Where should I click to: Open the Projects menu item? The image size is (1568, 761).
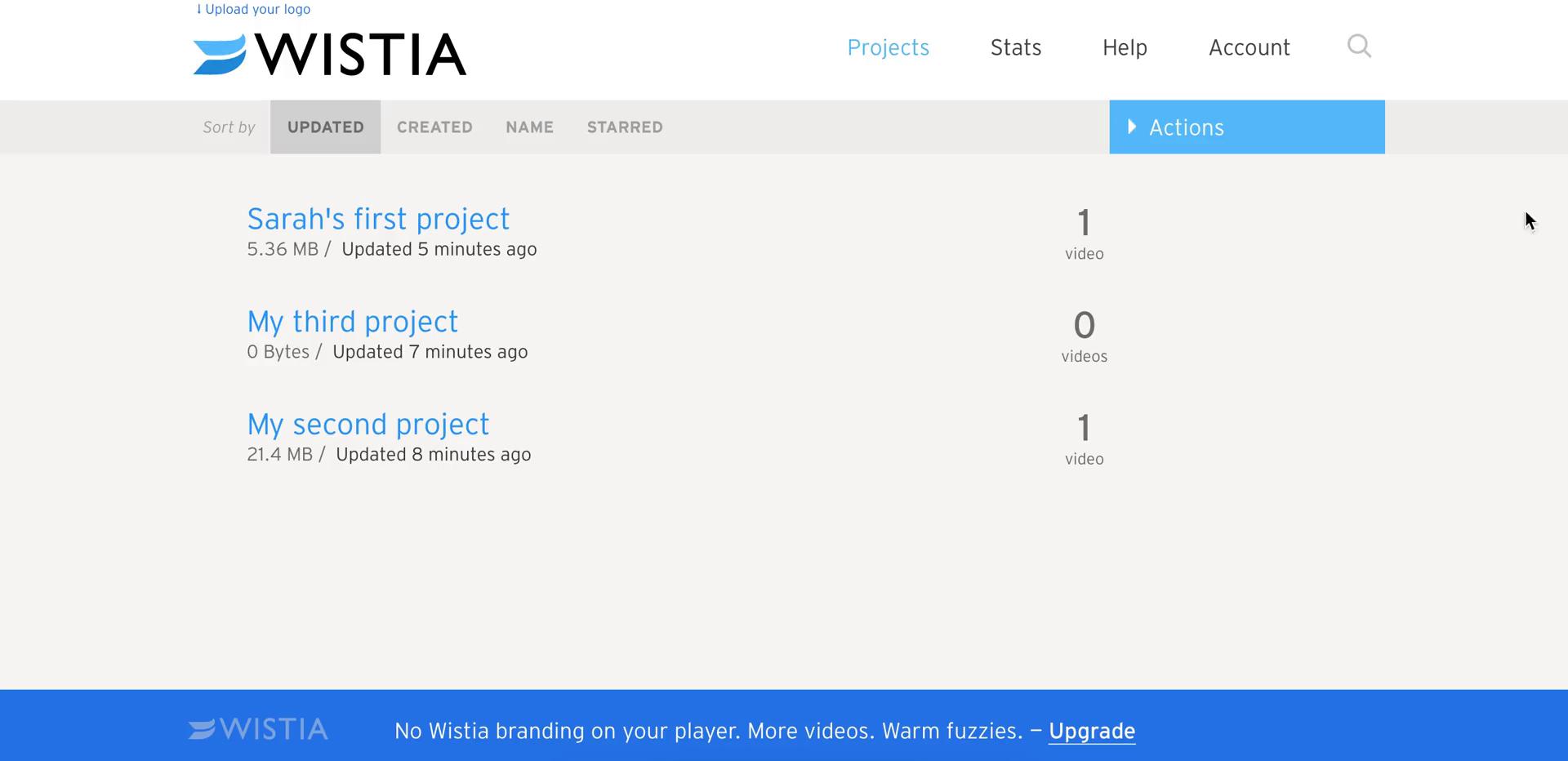click(889, 47)
